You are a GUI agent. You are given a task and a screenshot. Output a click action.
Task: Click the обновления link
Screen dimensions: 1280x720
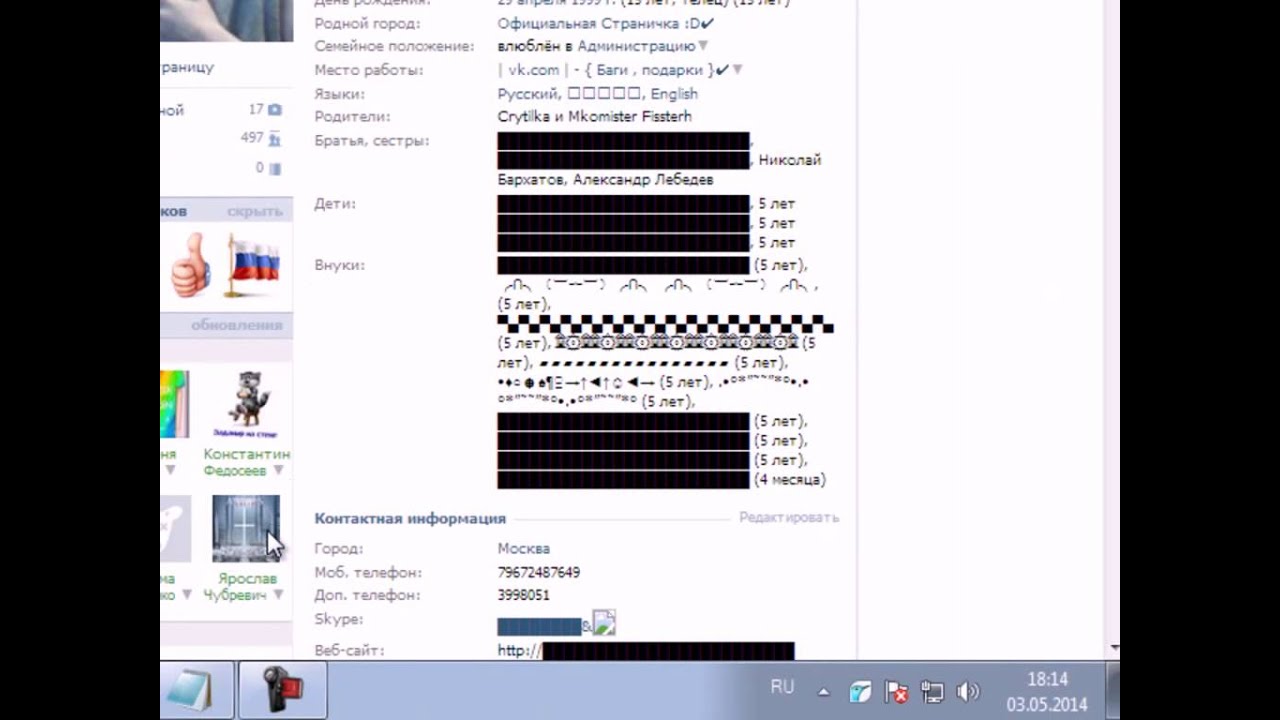pyautogui.click(x=237, y=325)
